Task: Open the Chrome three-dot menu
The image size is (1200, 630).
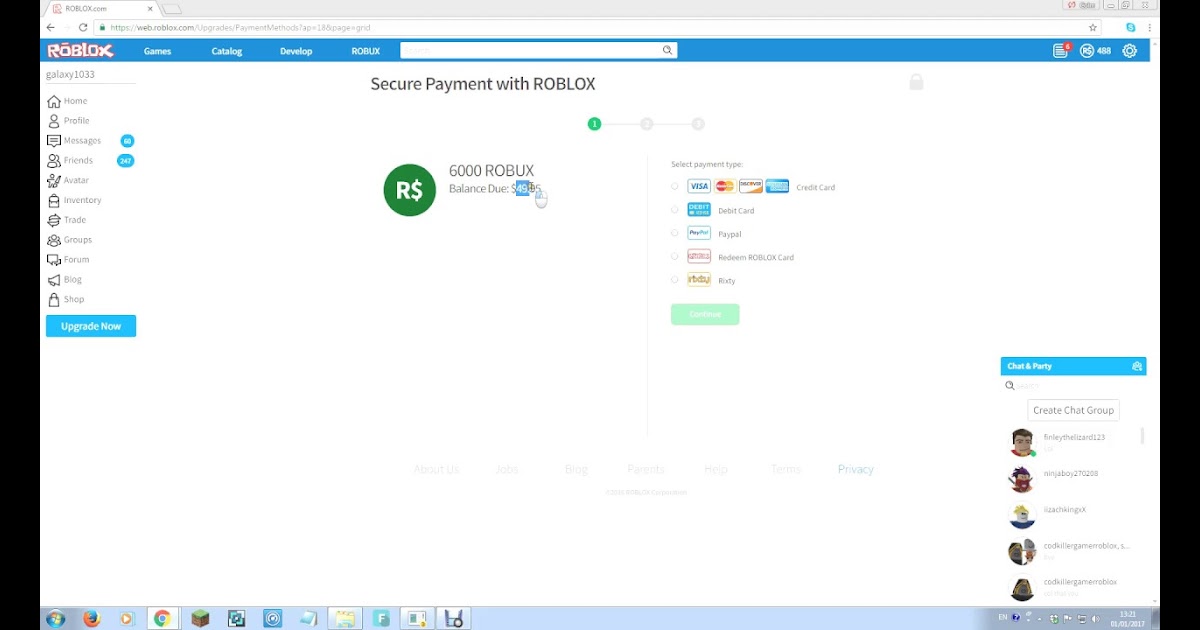Action: pyautogui.click(x=1150, y=28)
